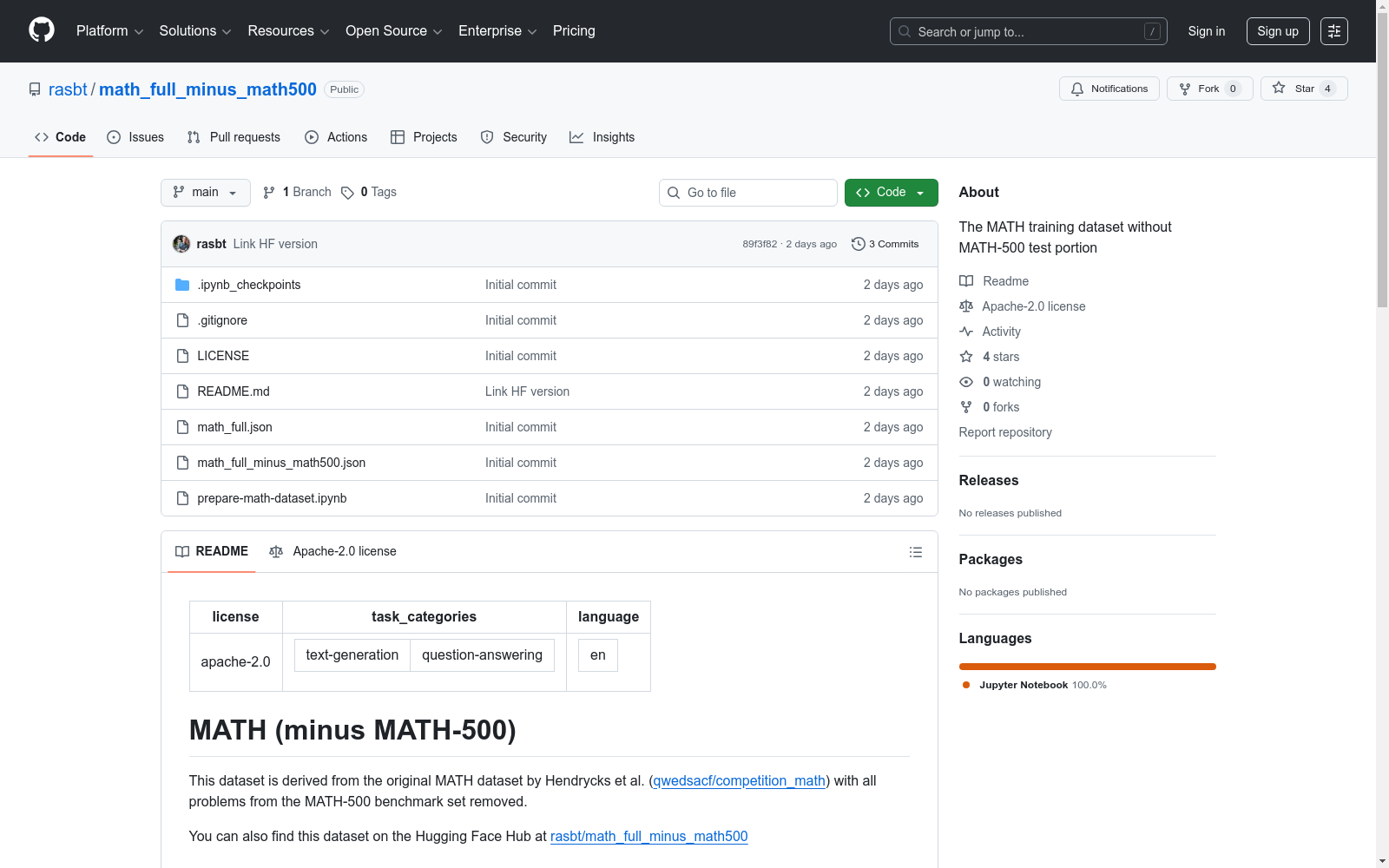Open the command palette icon button
This screenshot has width=1389, height=868.
point(1334,31)
